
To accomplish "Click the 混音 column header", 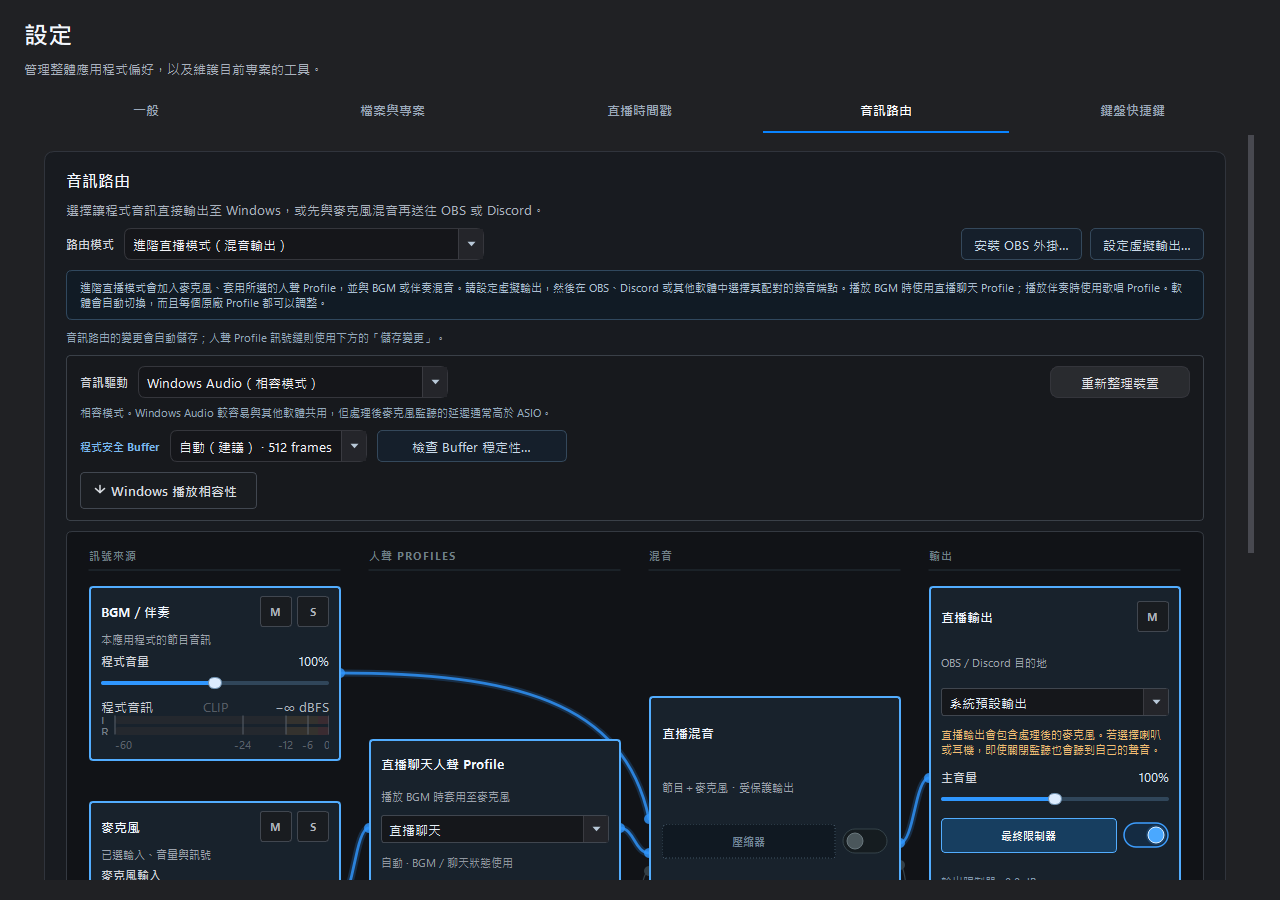I will tap(660, 556).
